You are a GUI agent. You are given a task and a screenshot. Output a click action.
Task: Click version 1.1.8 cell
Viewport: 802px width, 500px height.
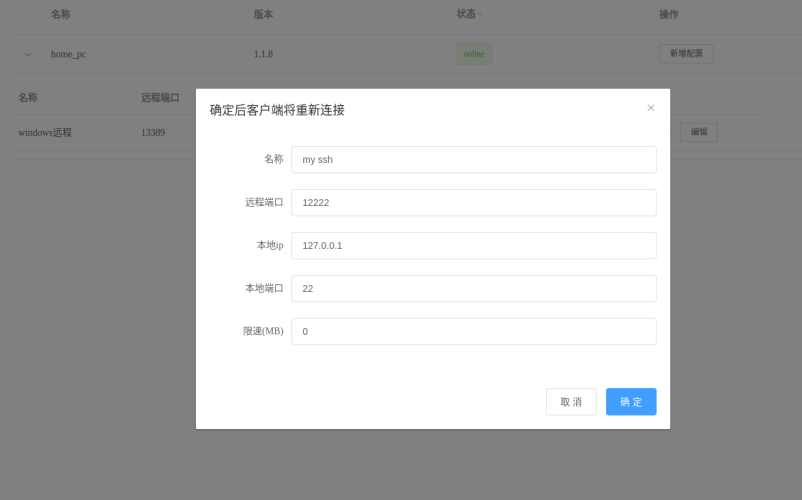point(263,54)
